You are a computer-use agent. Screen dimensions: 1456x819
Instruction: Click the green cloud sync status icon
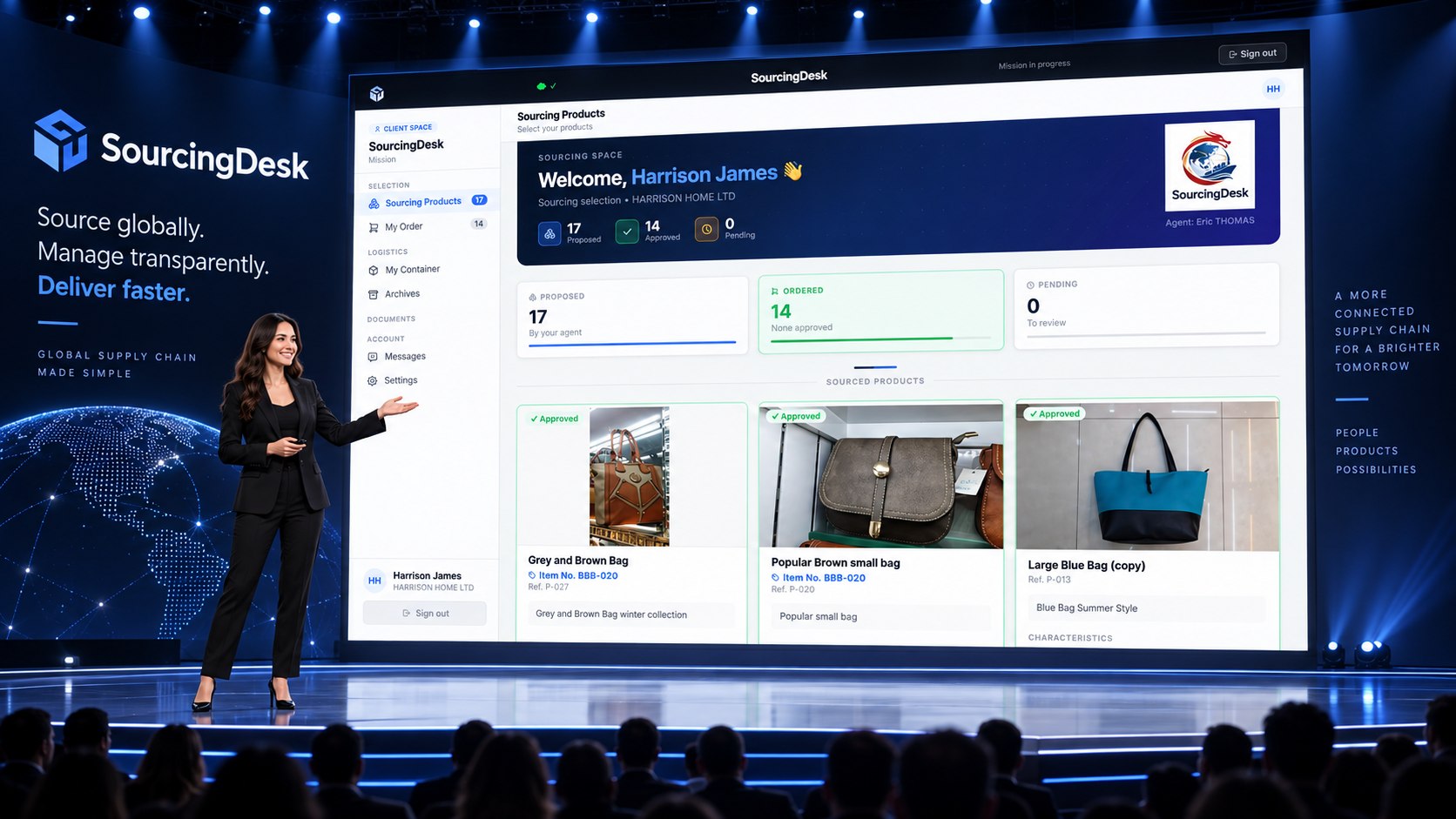[x=542, y=86]
